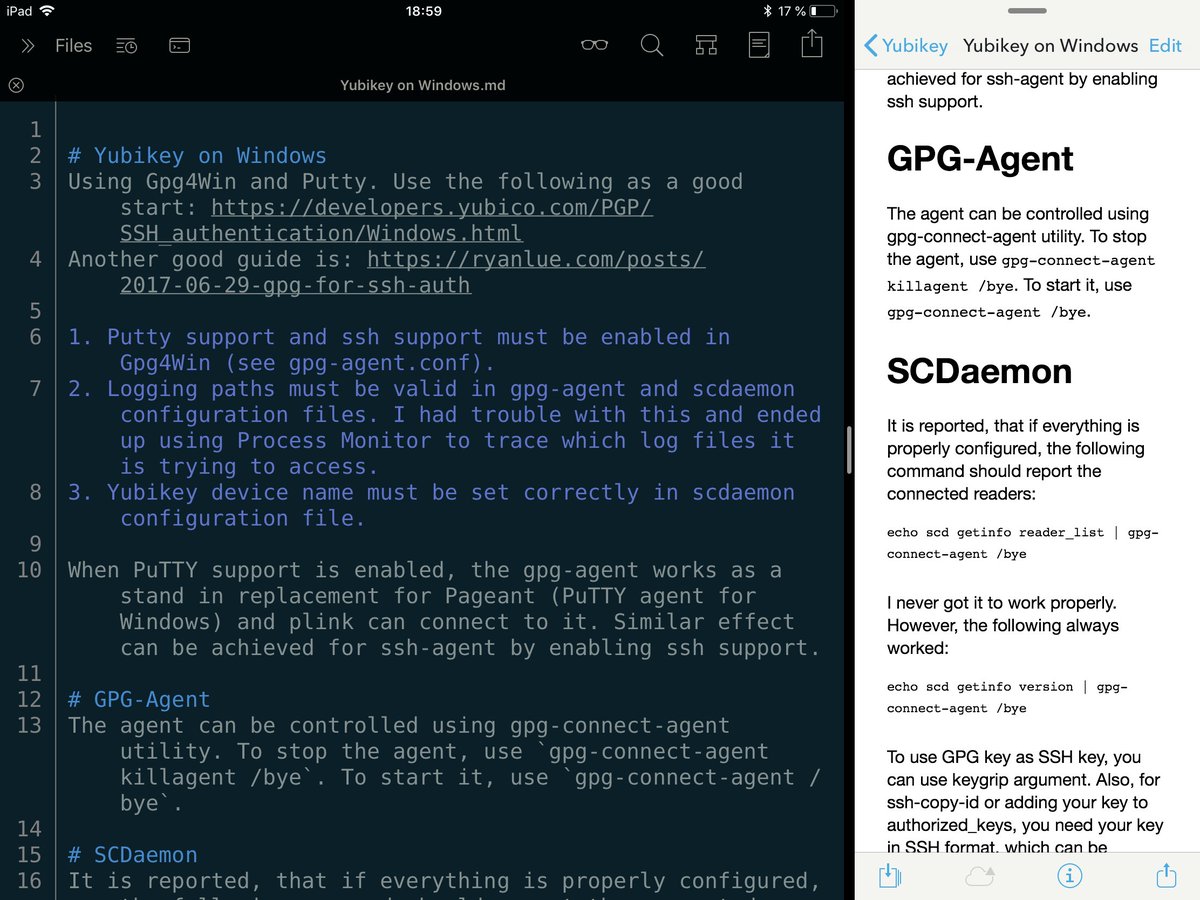Tap the share icon at the bottom right pane
The image size is (1200, 900).
[x=1165, y=875]
